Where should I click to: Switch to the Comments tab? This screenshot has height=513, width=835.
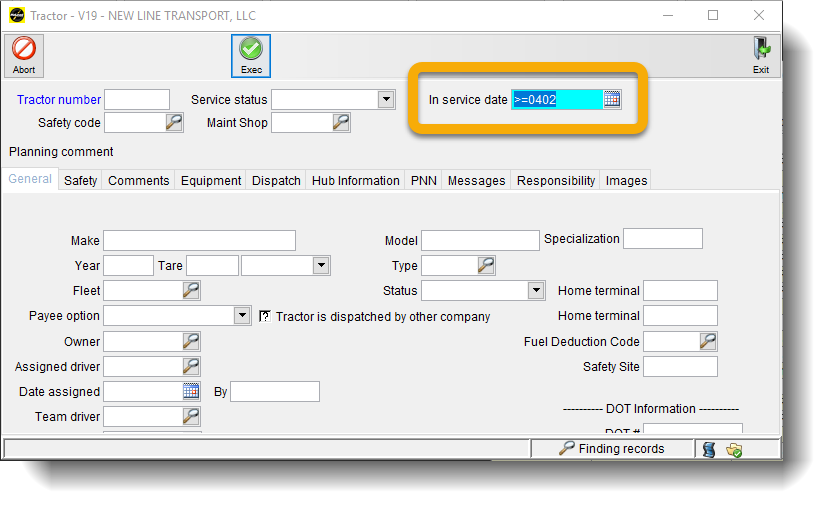(x=138, y=181)
